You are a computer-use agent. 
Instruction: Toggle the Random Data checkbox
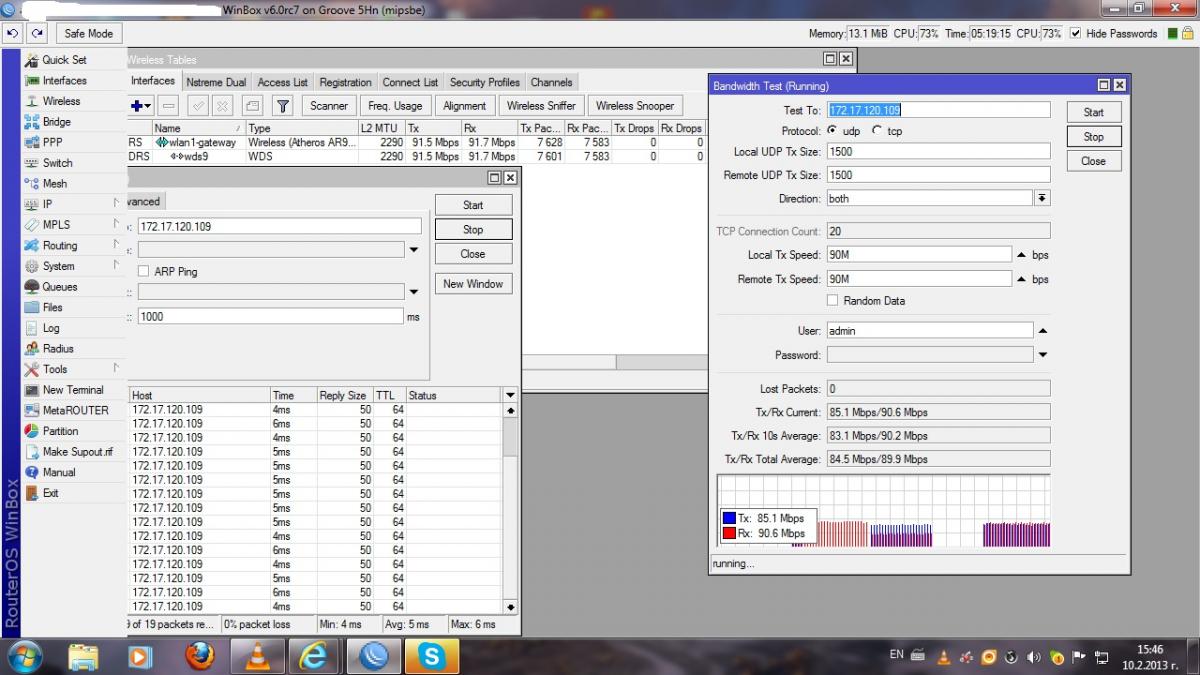pos(833,300)
